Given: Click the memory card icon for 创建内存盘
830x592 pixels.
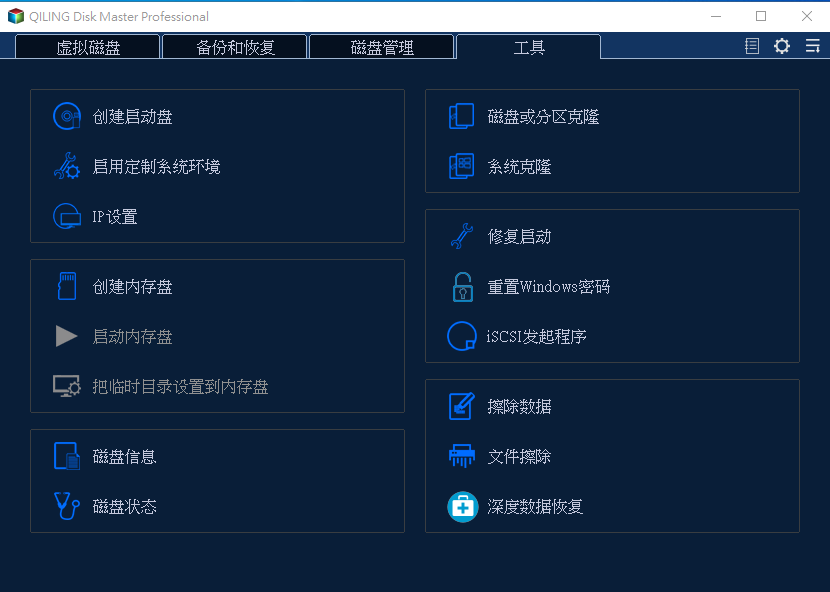Looking at the screenshot, I should click(67, 286).
